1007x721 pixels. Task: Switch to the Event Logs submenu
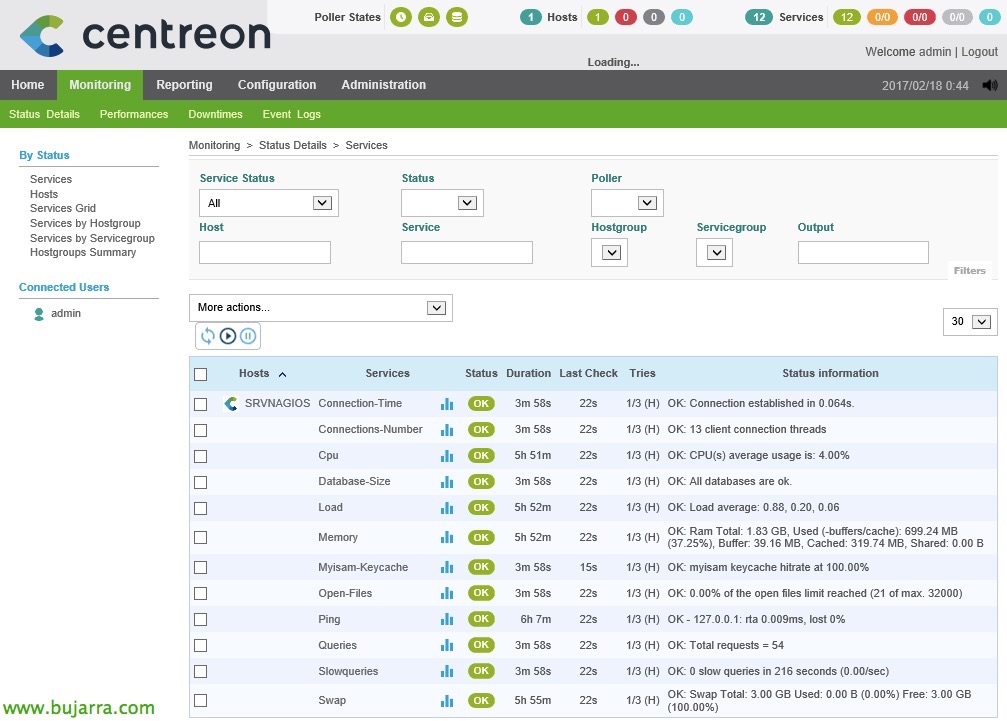coord(291,115)
